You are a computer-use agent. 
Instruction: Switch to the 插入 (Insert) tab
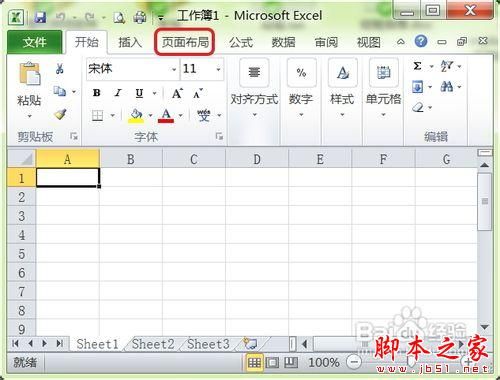point(130,42)
